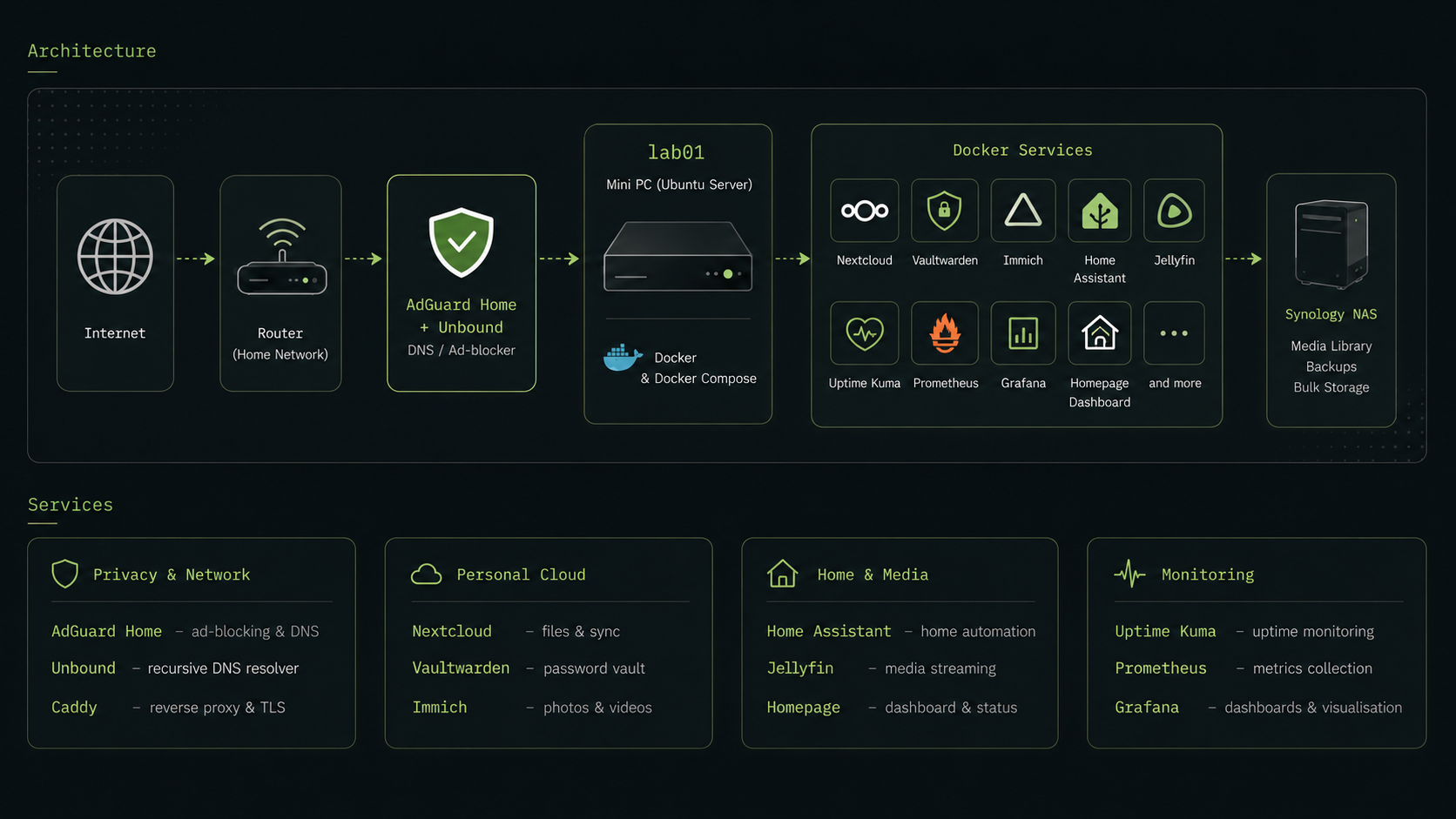Click the 'home automation' description

pyautogui.click(x=978, y=631)
